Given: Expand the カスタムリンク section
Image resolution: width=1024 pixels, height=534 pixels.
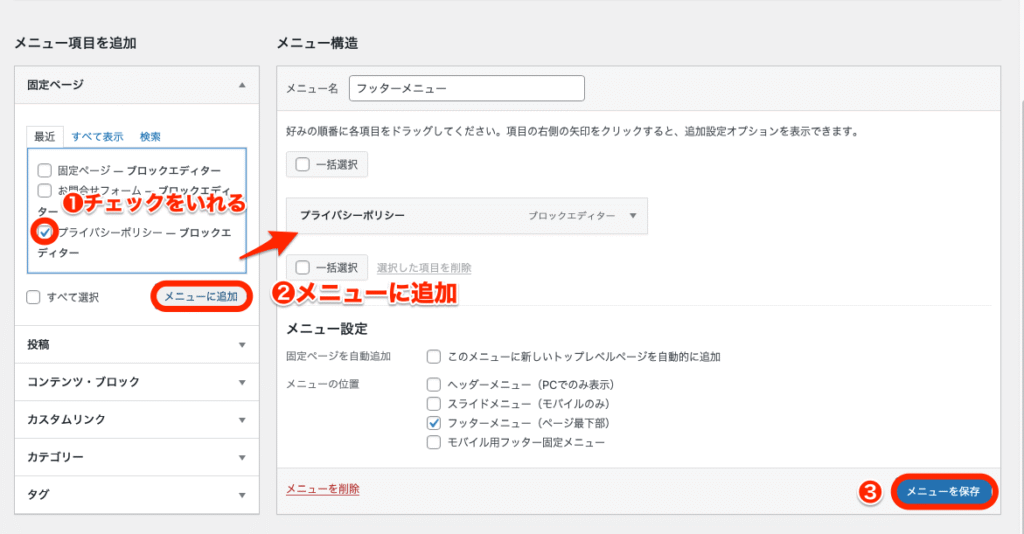Looking at the screenshot, I should 242,420.
